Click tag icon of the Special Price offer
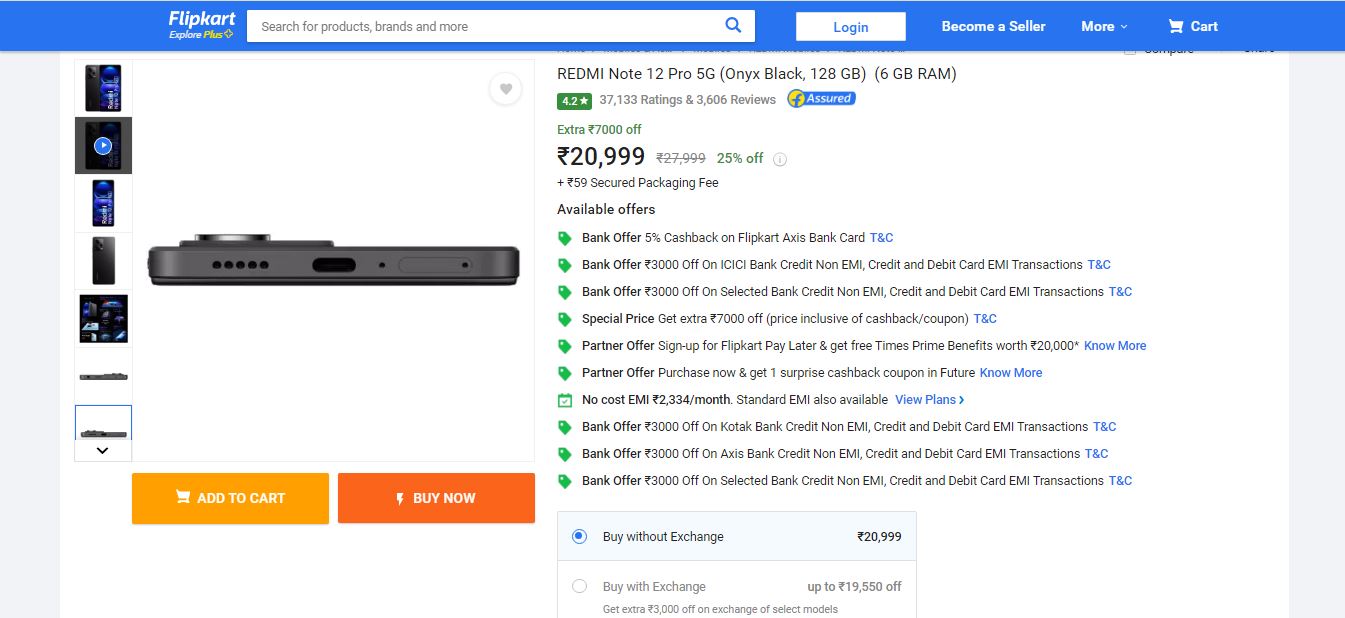The image size is (1345, 618). (564, 319)
